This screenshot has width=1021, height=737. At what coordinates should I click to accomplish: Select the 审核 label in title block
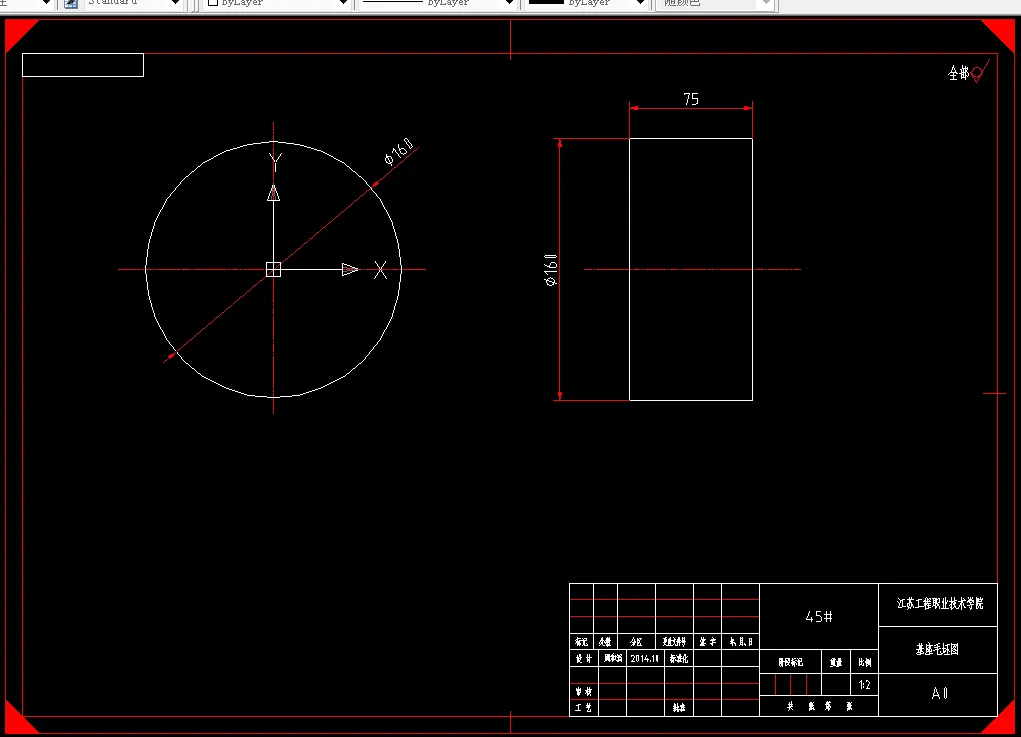coord(583,691)
